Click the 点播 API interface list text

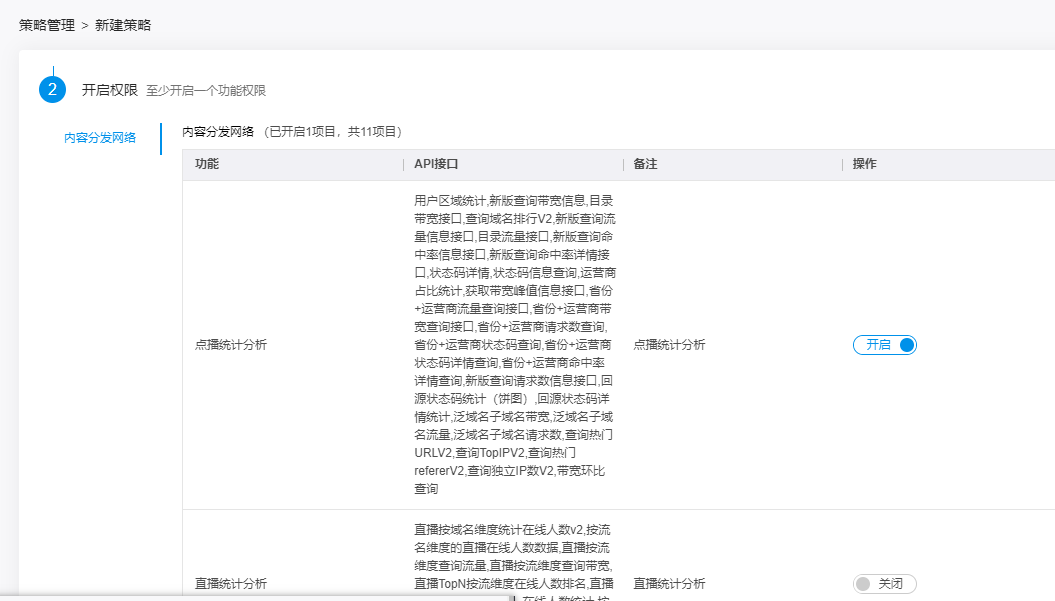click(513, 345)
